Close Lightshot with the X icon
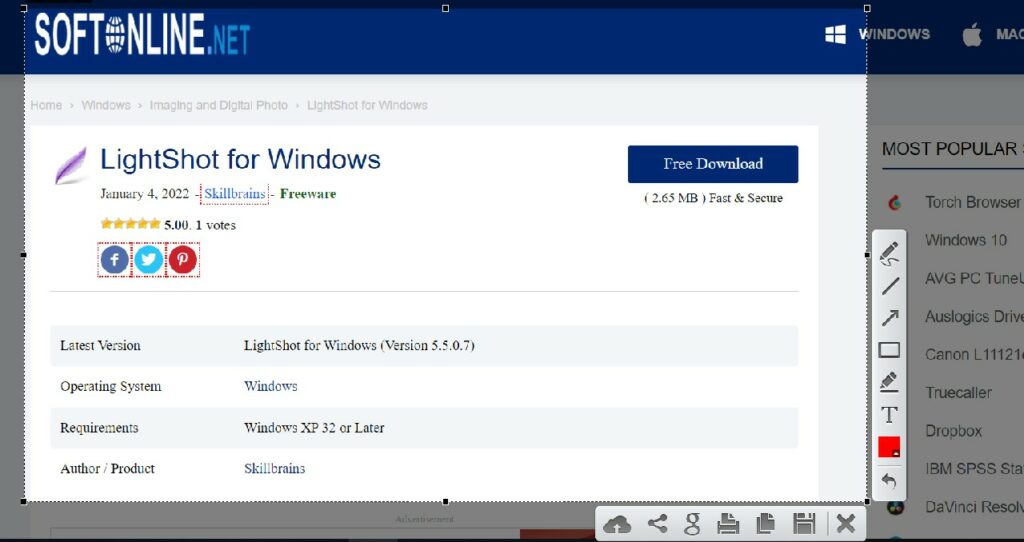The height and width of the screenshot is (542, 1024). pos(846,524)
